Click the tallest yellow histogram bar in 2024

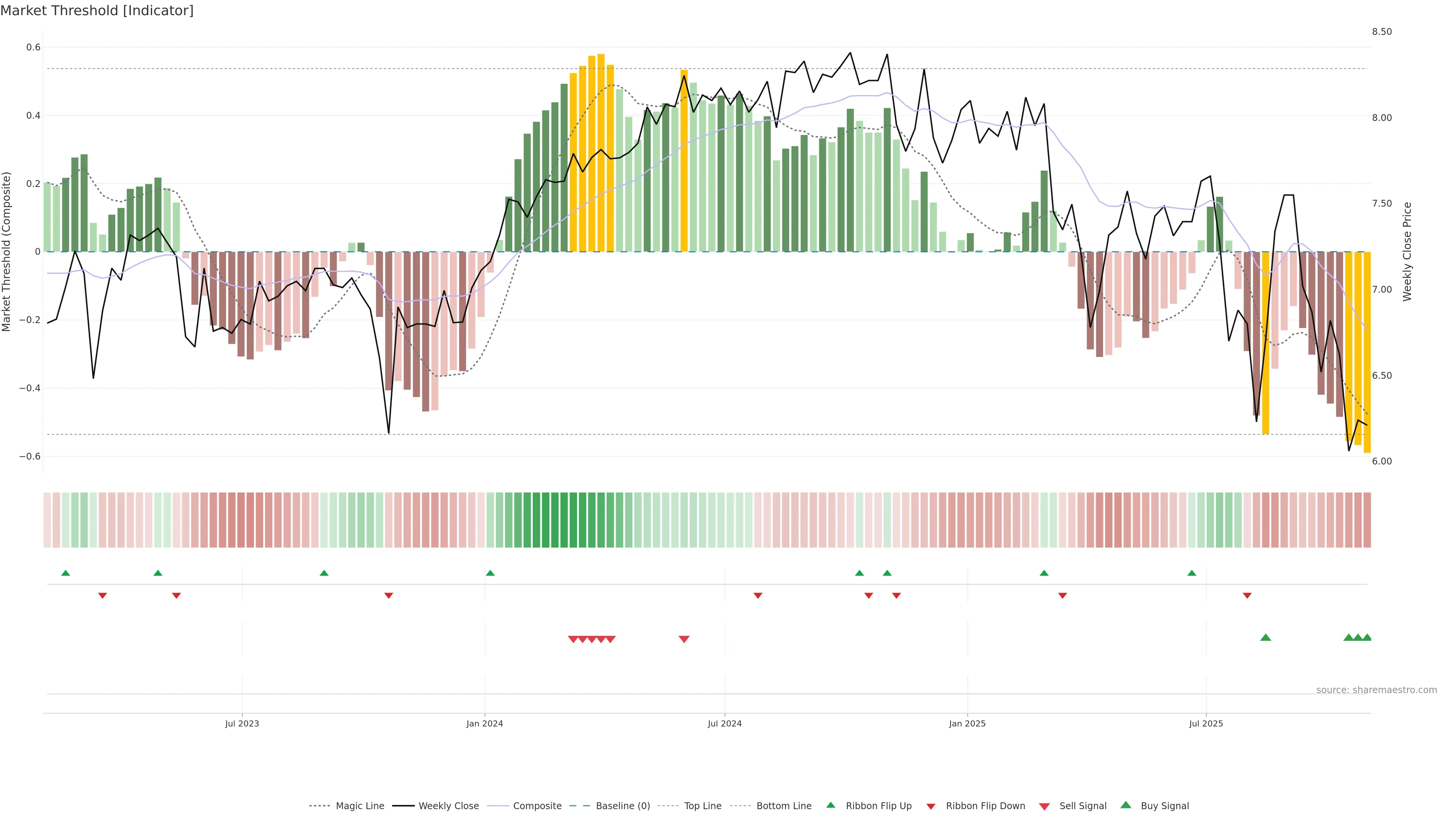pyautogui.click(x=601, y=152)
